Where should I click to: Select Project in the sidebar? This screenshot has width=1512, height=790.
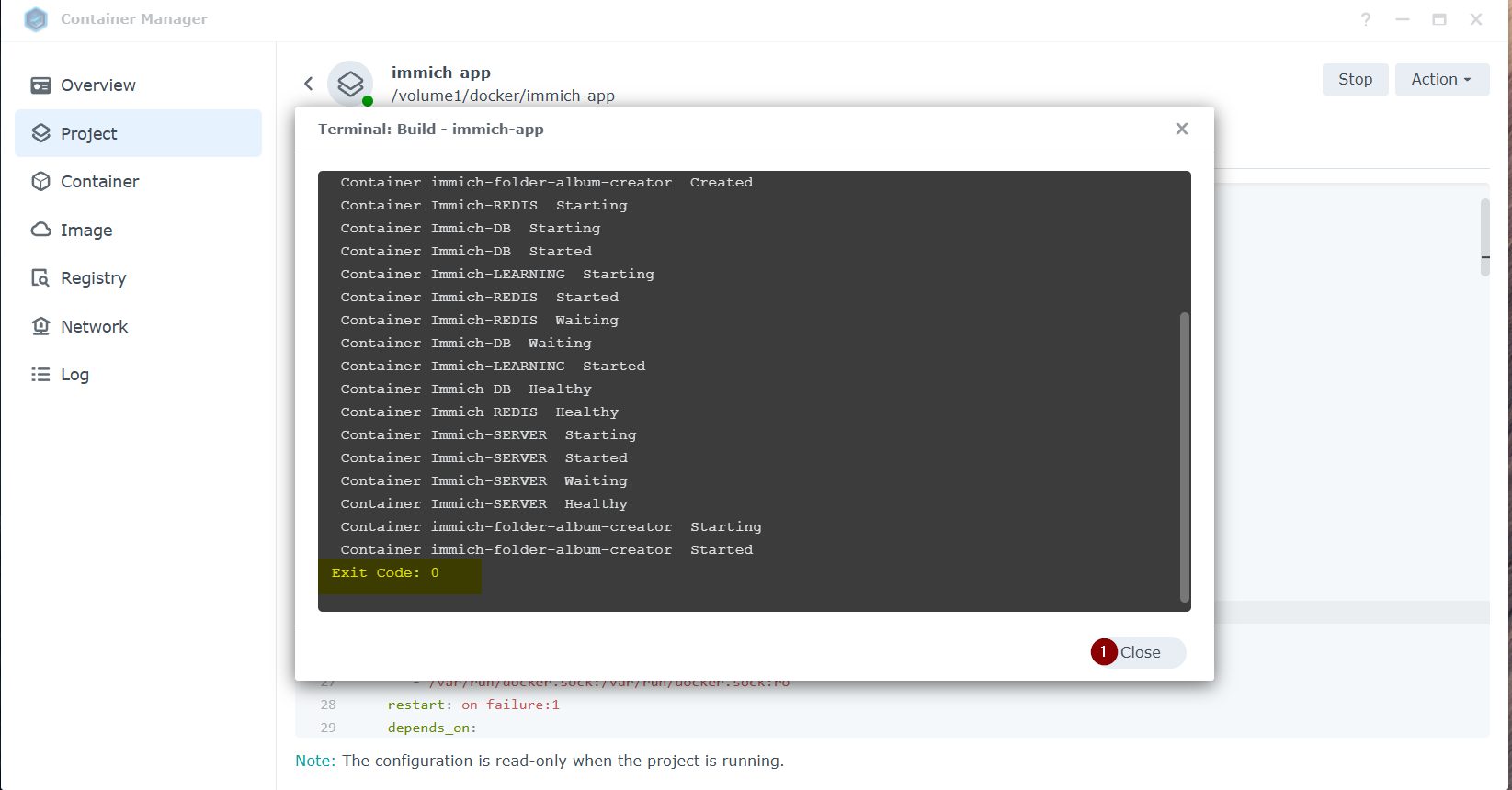[138, 133]
